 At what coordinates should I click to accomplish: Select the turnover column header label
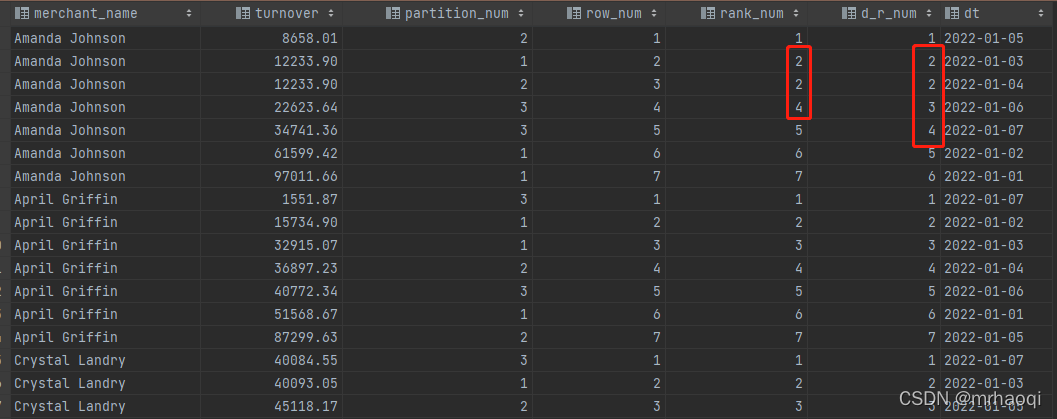pyautogui.click(x=288, y=13)
